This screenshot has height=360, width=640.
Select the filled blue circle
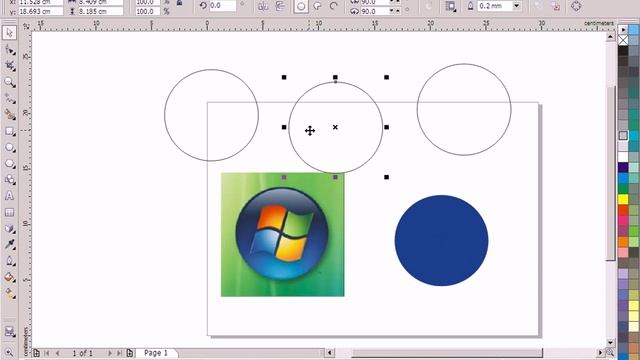pyautogui.click(x=441, y=240)
